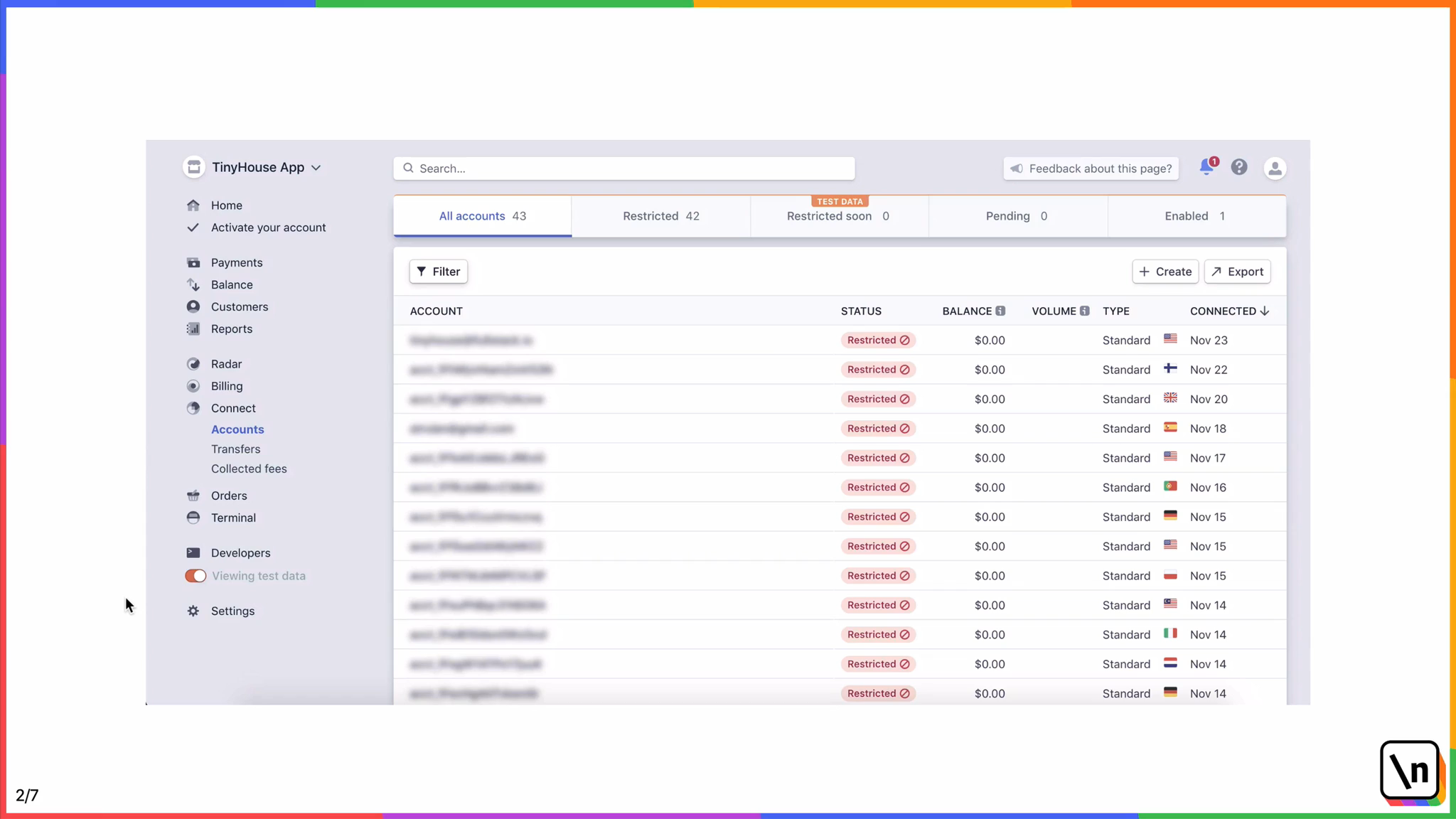
Task: Show the Balance column info tooltip
Action: (1001, 311)
